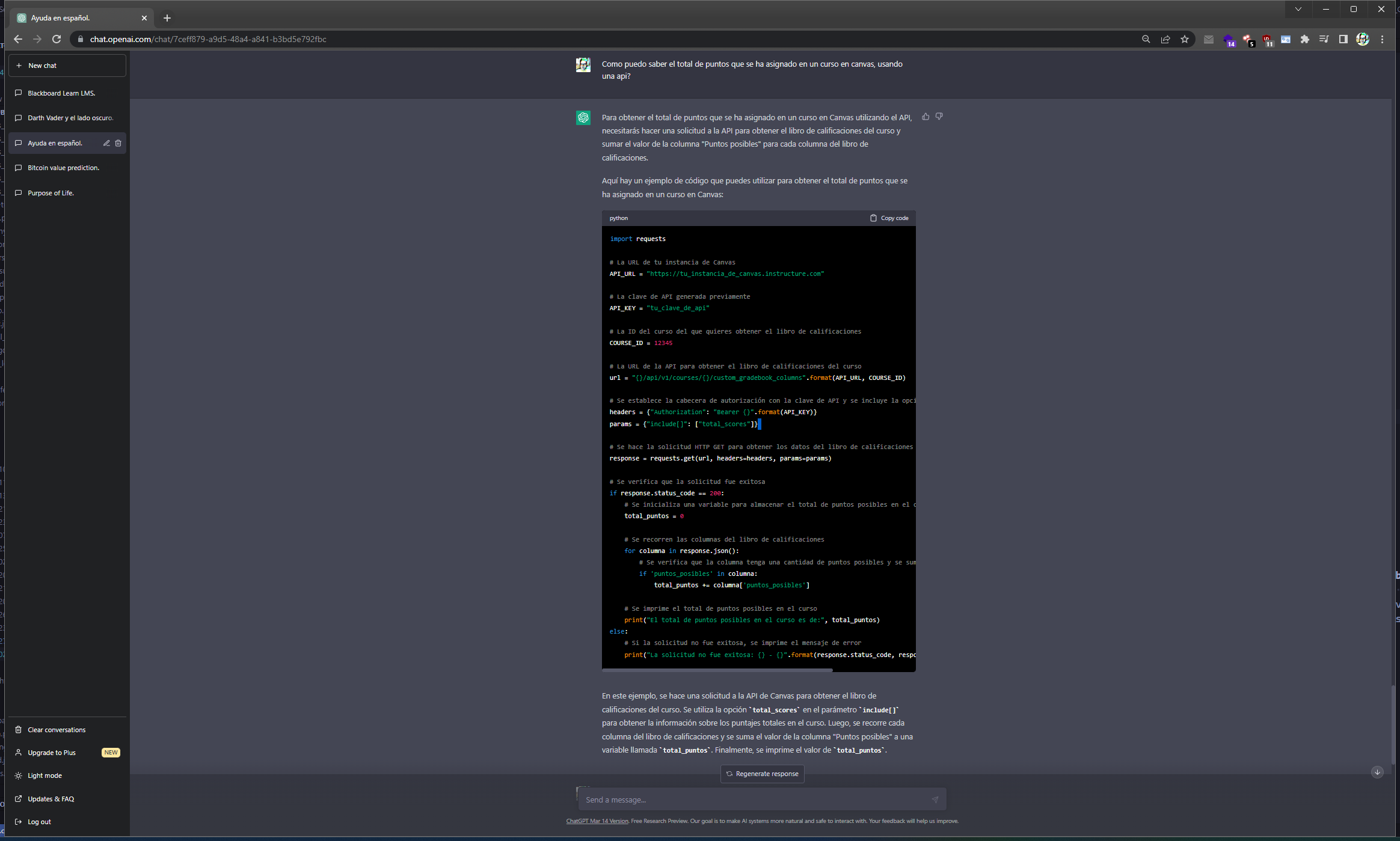The width and height of the screenshot is (1400, 841).
Task: Rename the Ayuda en español chat (pencil icon)
Action: [x=106, y=143]
